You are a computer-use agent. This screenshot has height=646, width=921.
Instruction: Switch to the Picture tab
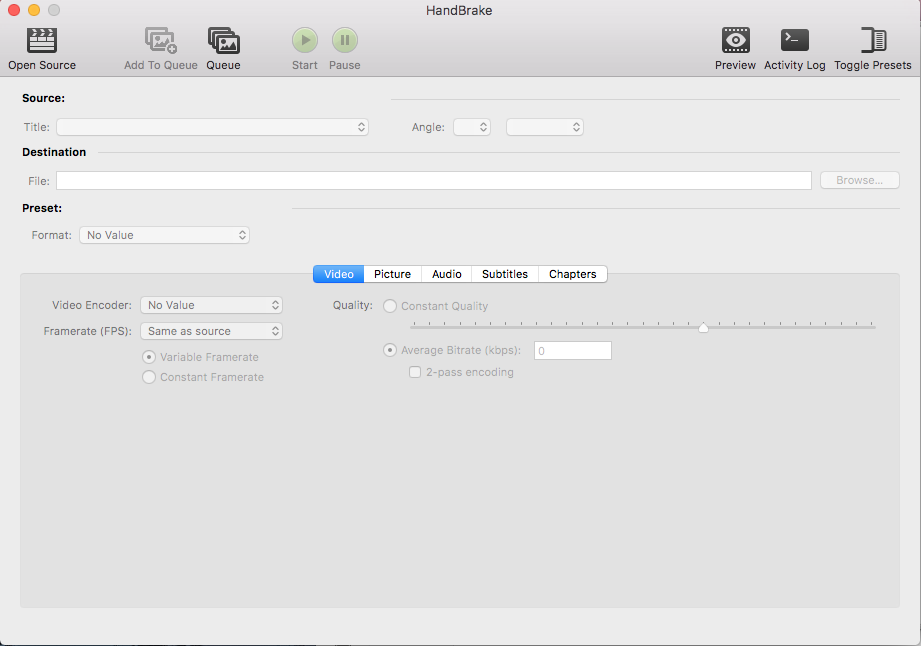point(392,274)
